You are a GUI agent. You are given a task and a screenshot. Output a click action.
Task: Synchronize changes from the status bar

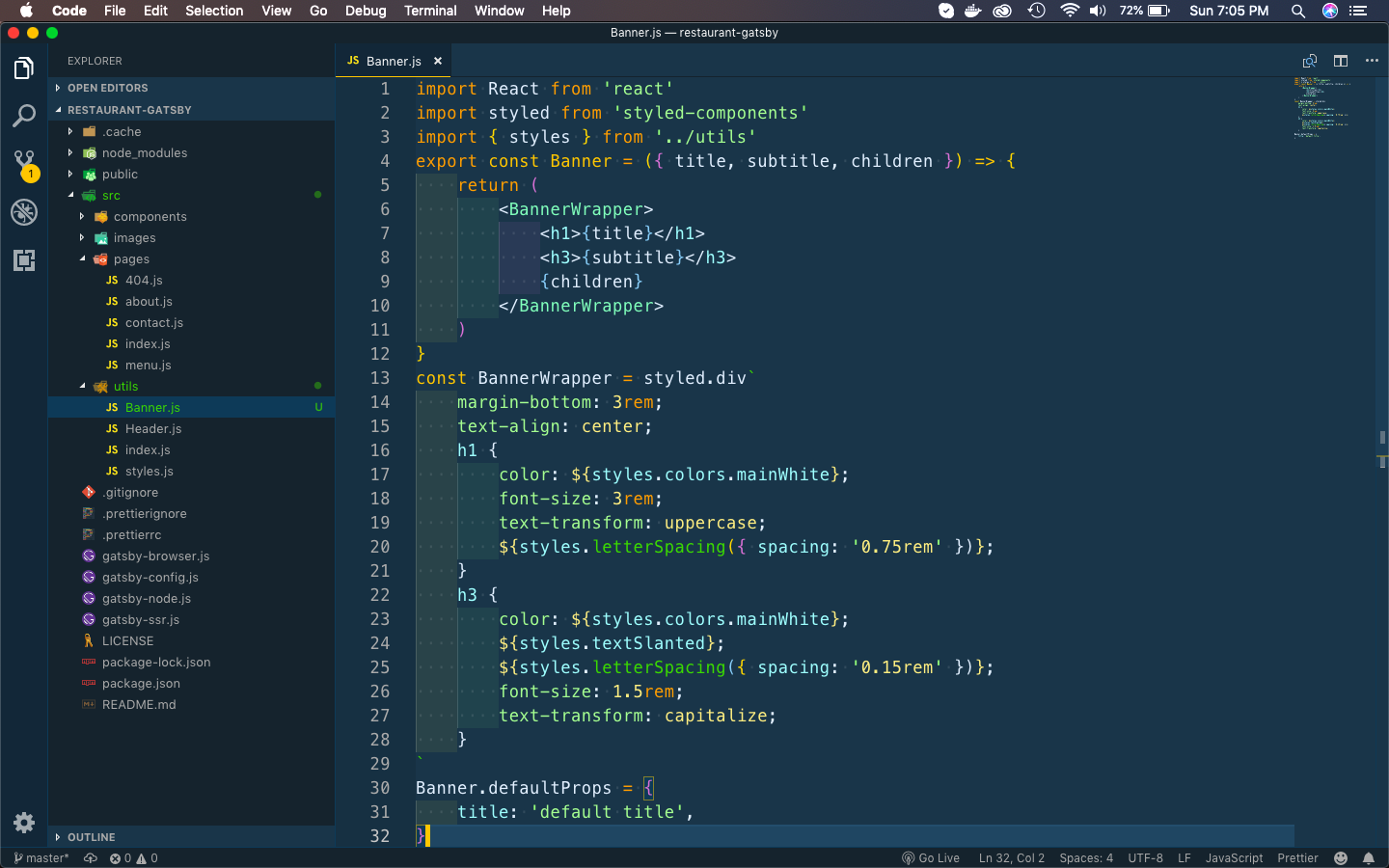(91, 858)
